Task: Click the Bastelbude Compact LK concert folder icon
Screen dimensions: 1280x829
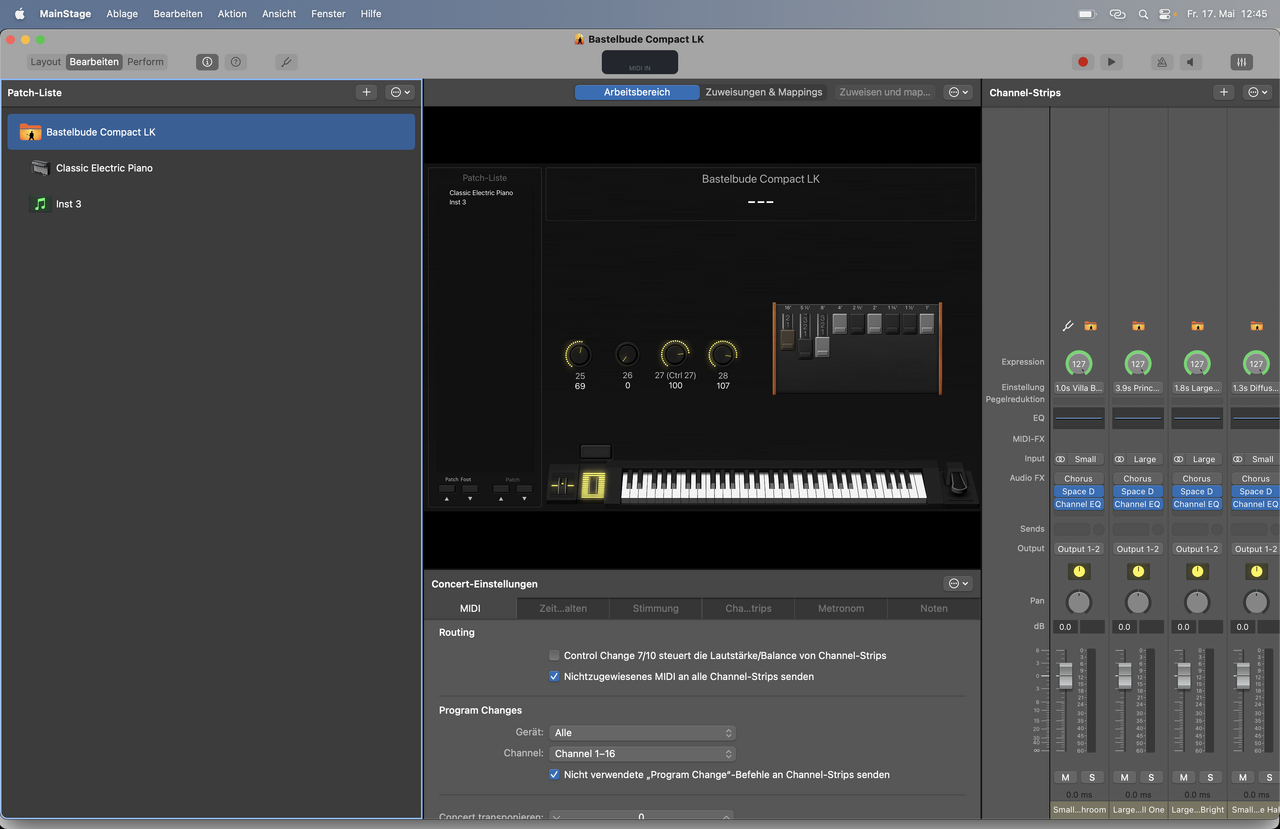Action: pyautogui.click(x=31, y=132)
